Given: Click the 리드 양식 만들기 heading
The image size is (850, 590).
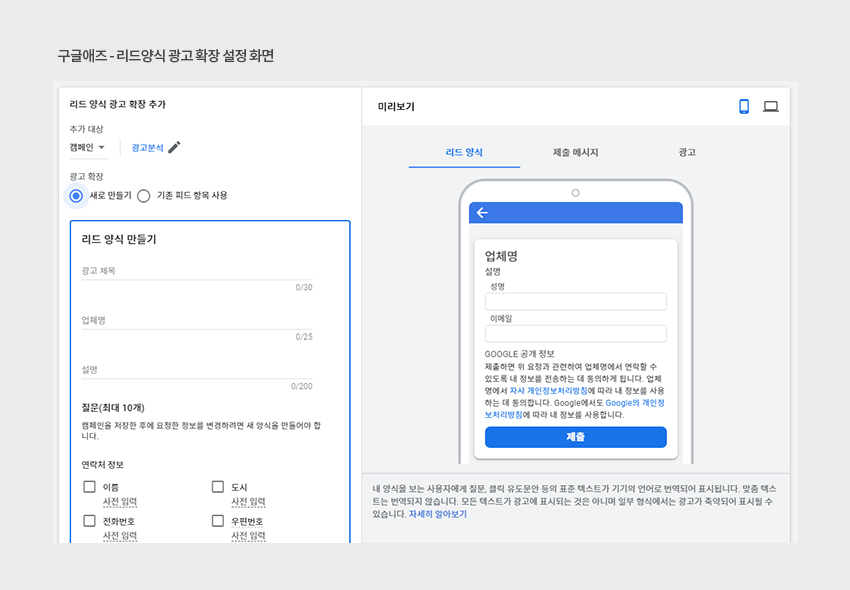Looking at the screenshot, I should point(119,239).
